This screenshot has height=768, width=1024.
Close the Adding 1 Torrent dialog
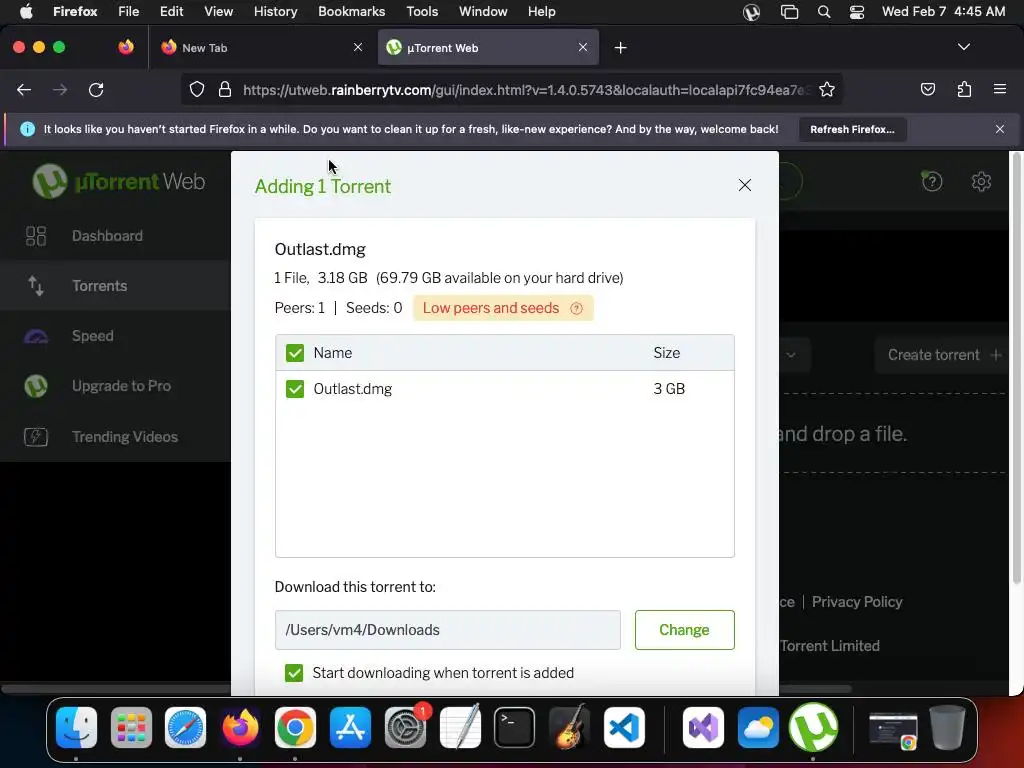pyautogui.click(x=744, y=185)
